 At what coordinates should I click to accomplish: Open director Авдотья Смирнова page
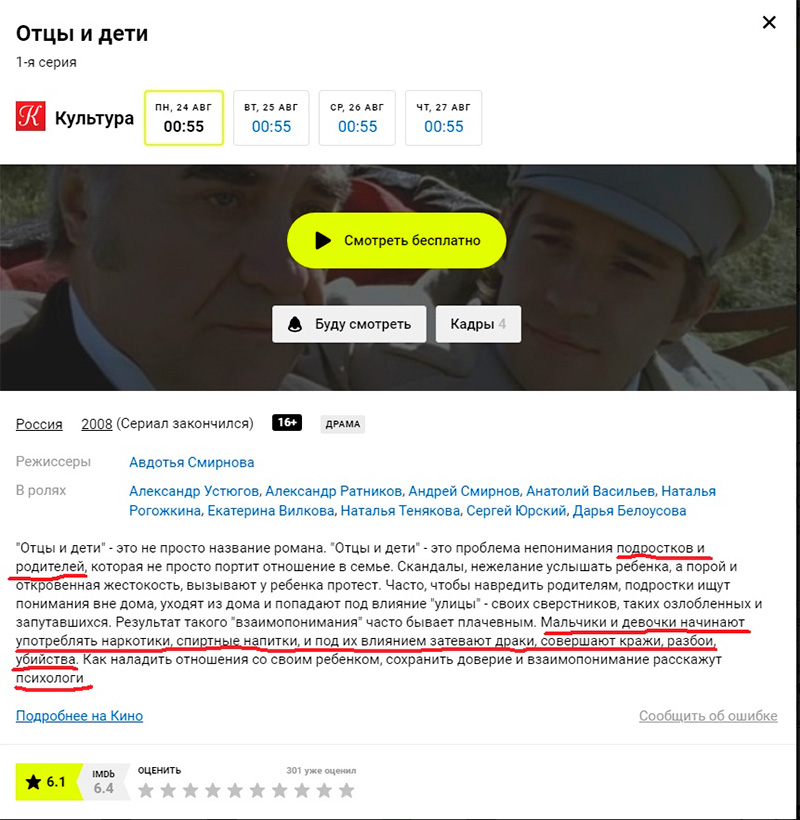(191, 462)
